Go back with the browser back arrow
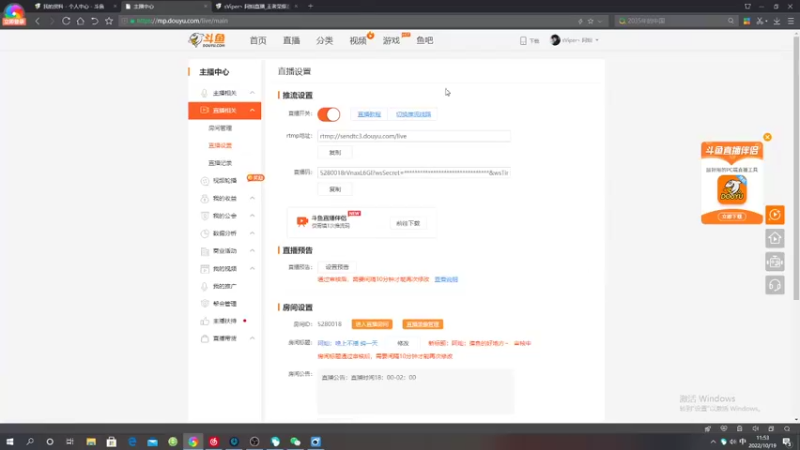 [x=37, y=21]
